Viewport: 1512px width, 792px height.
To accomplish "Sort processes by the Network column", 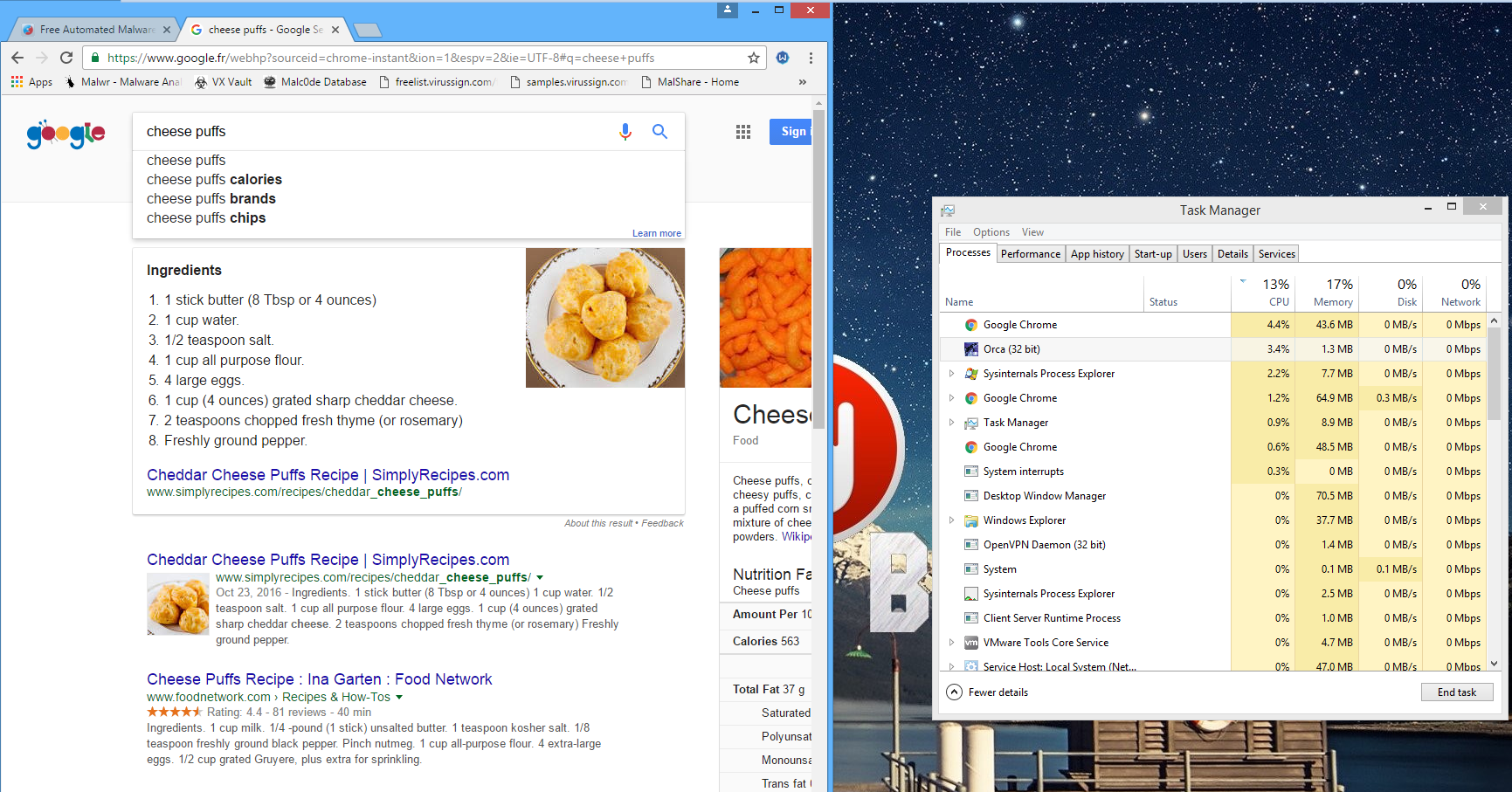I will click(1454, 293).
